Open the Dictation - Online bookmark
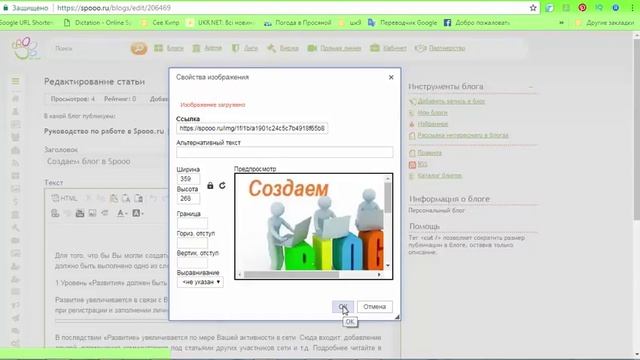Image resolution: width=640 pixels, height=360 pixels. pyautogui.click(x=98, y=23)
